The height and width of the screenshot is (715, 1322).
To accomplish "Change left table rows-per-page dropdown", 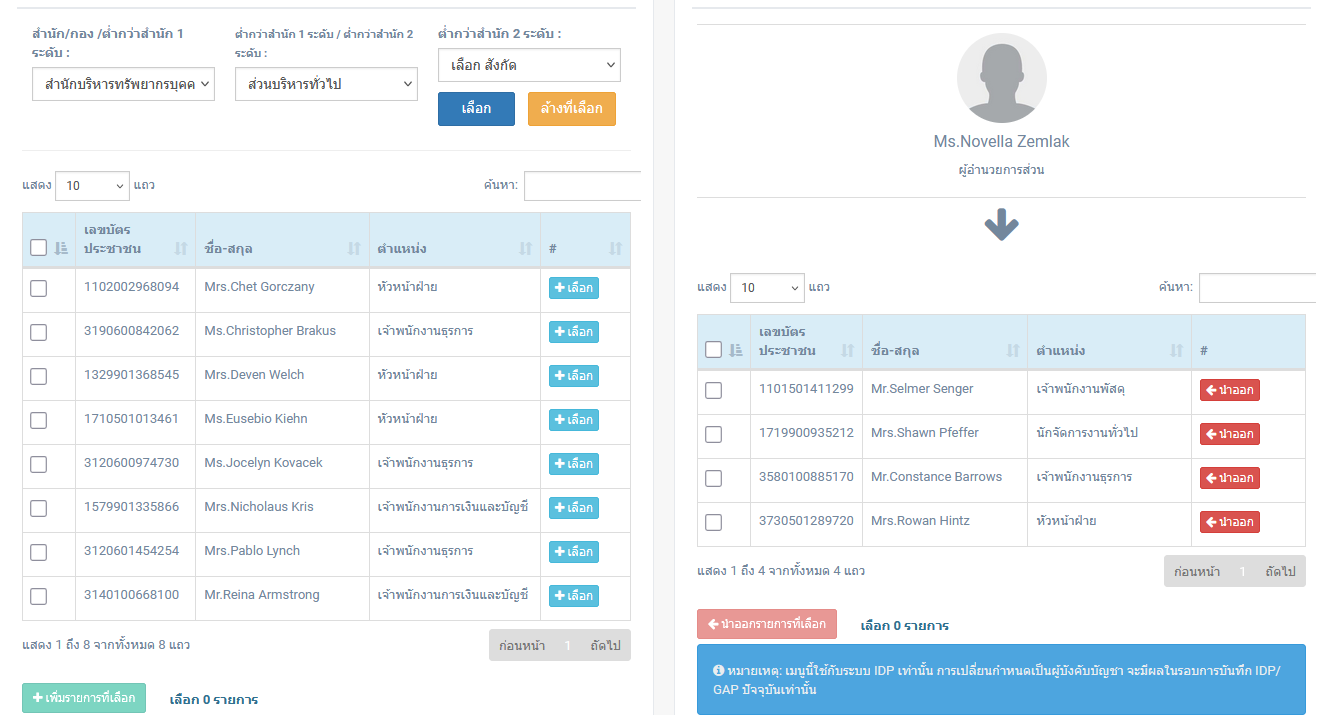I will (92, 185).
